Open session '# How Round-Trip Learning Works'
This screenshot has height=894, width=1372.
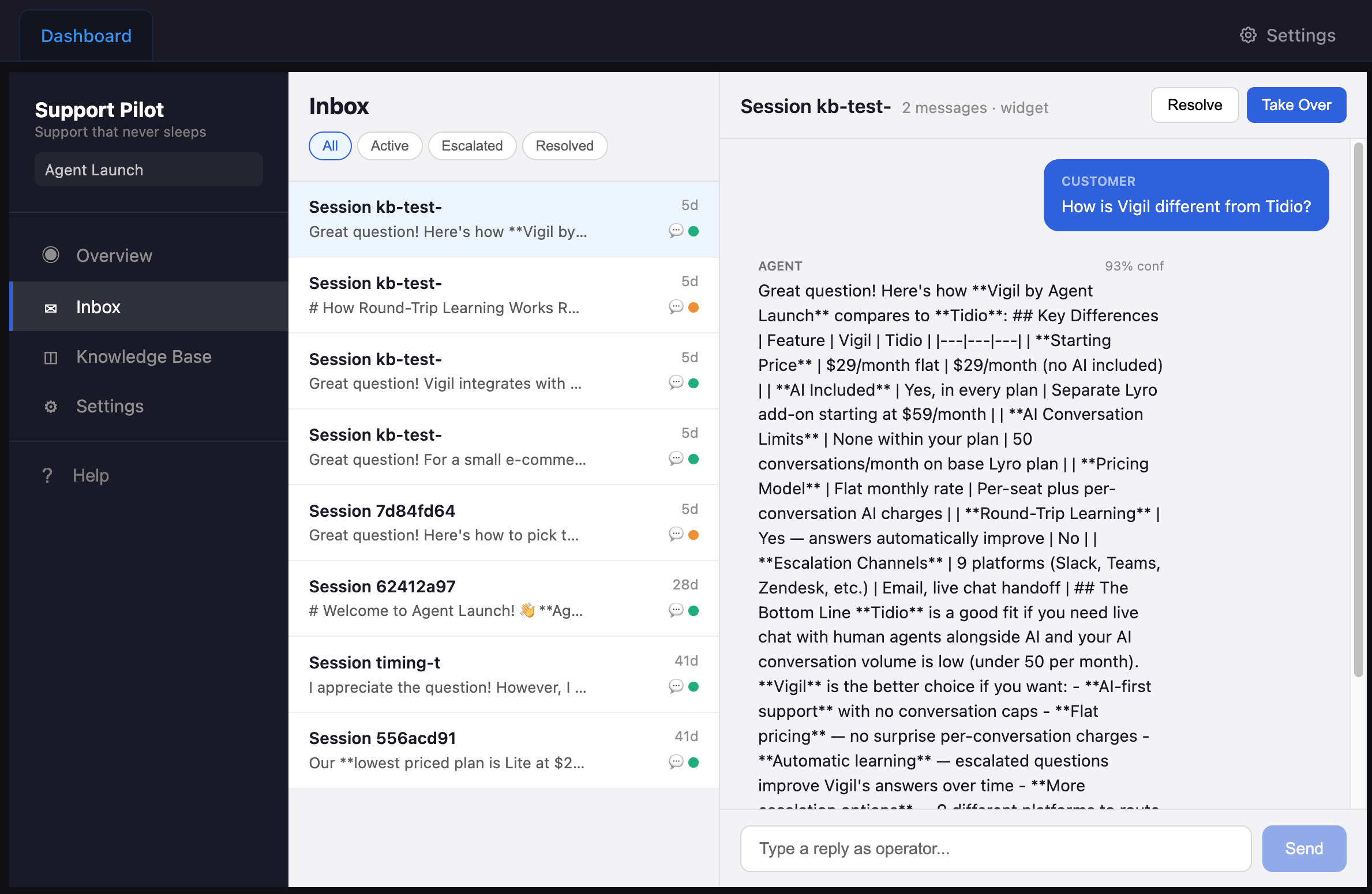(x=504, y=295)
